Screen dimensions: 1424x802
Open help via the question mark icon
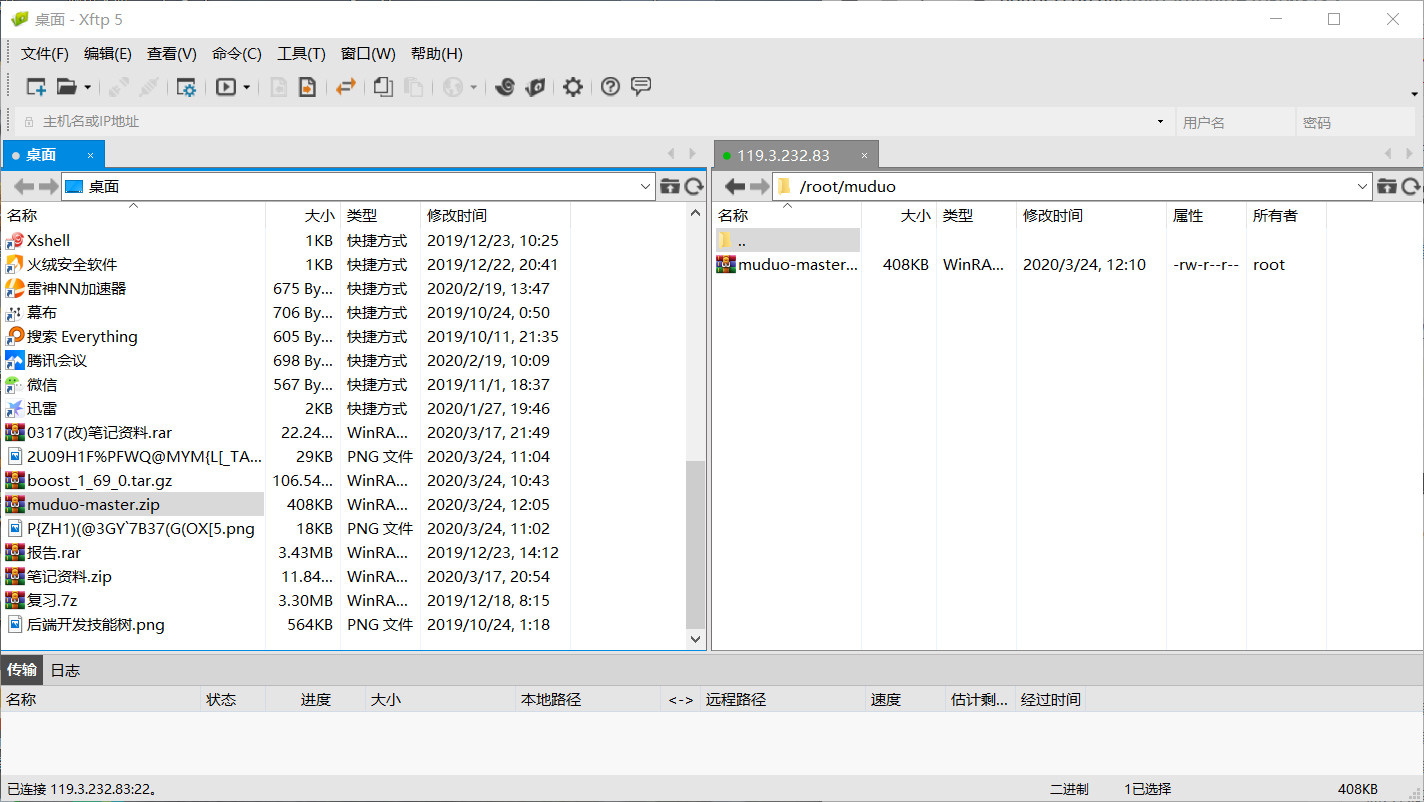[x=610, y=87]
